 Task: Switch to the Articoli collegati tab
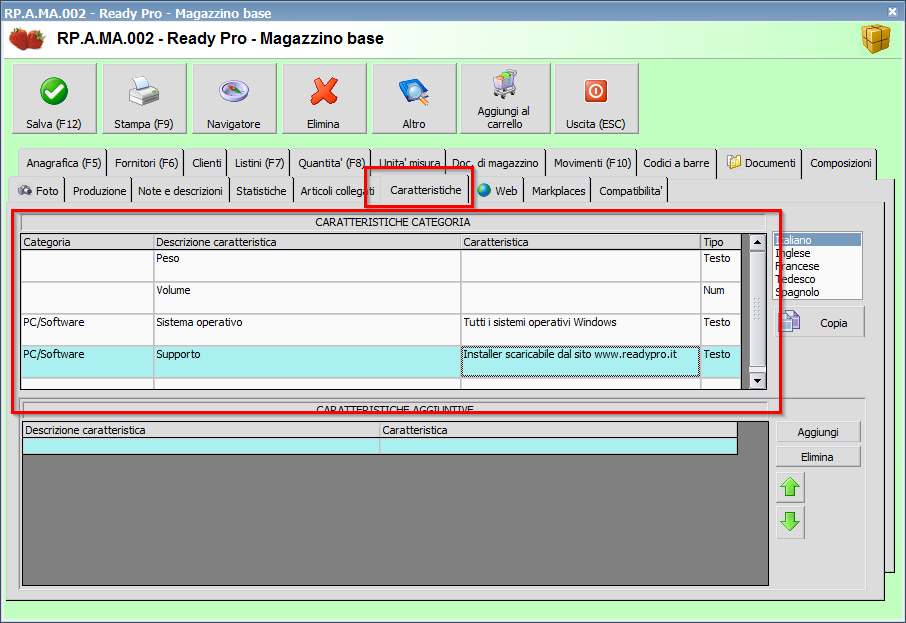coord(337,191)
